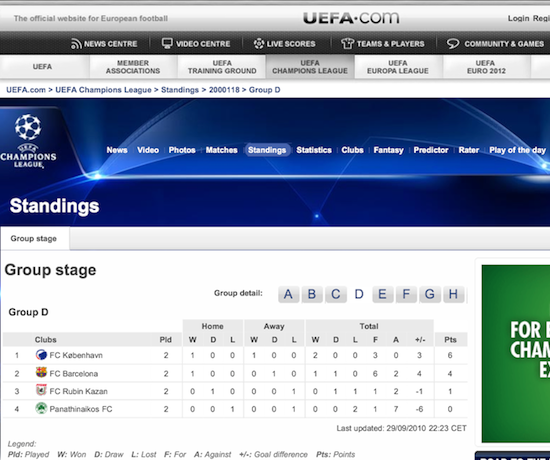
Task: Show Group G detail
Action: pyautogui.click(x=429, y=294)
